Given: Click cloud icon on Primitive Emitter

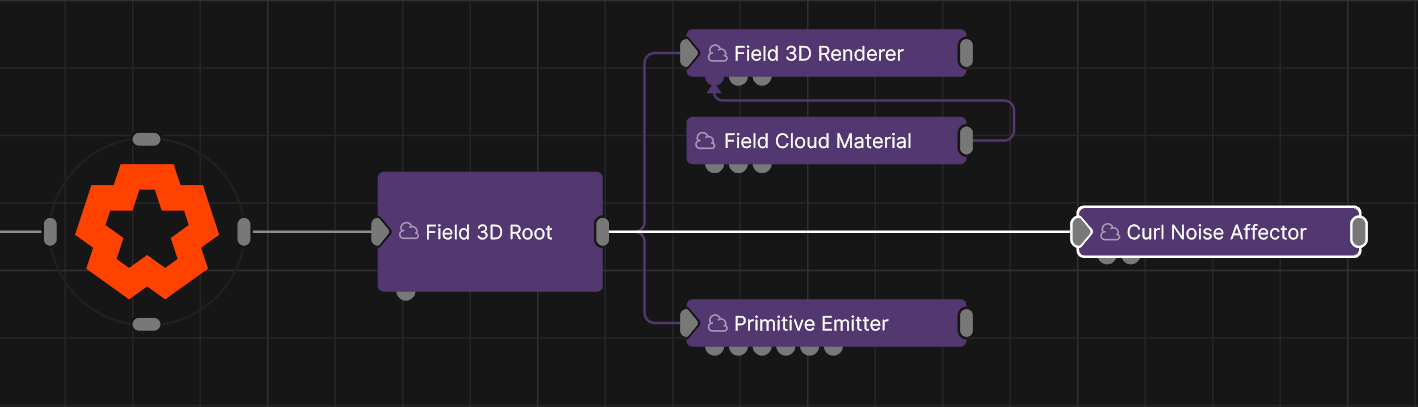Looking at the screenshot, I should click(717, 323).
